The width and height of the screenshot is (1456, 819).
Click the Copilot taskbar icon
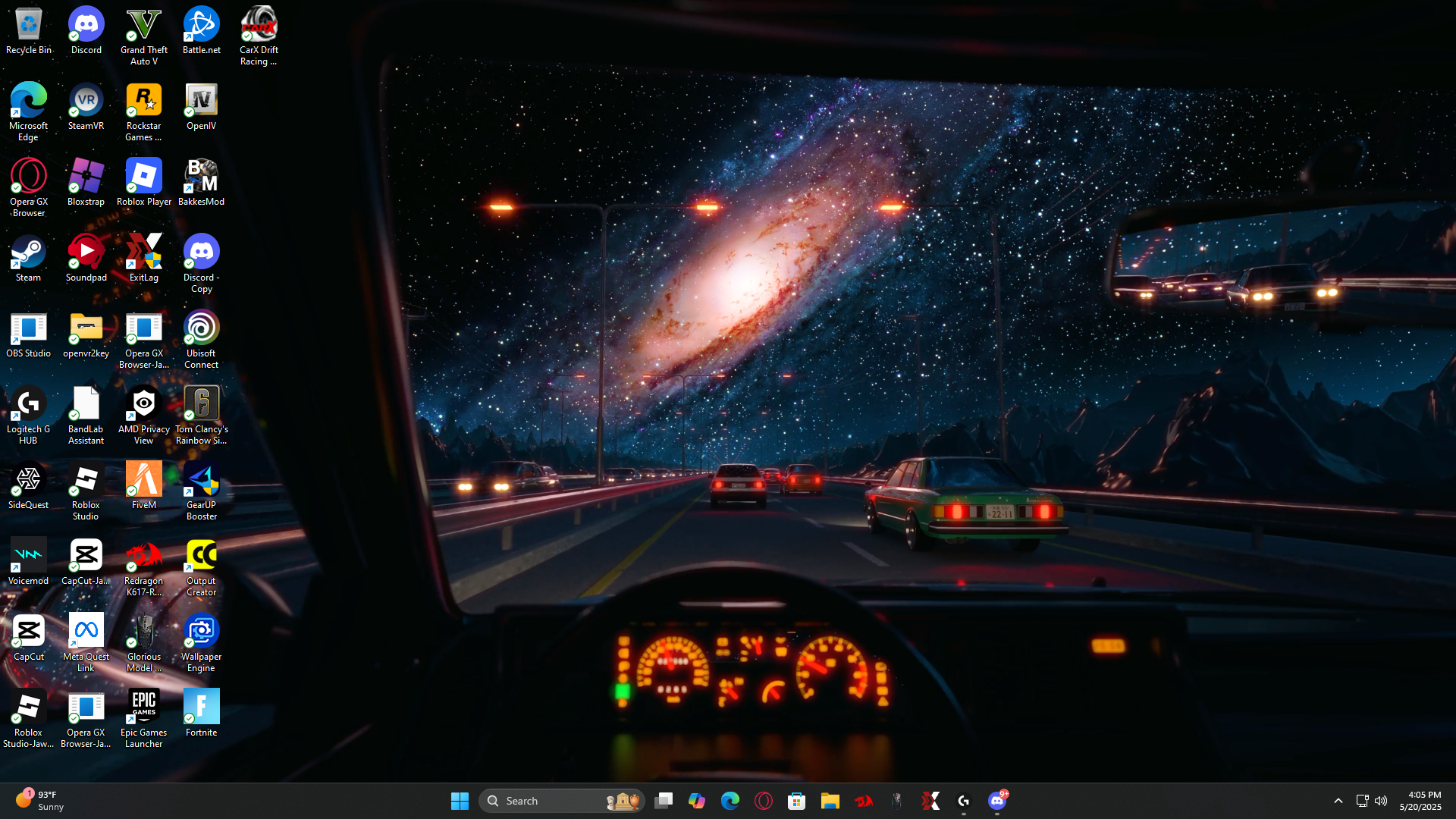tap(696, 801)
